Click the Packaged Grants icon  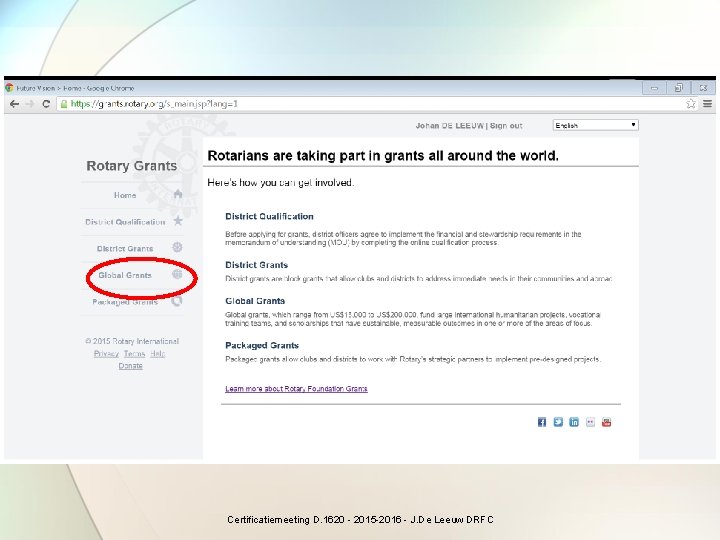177,301
